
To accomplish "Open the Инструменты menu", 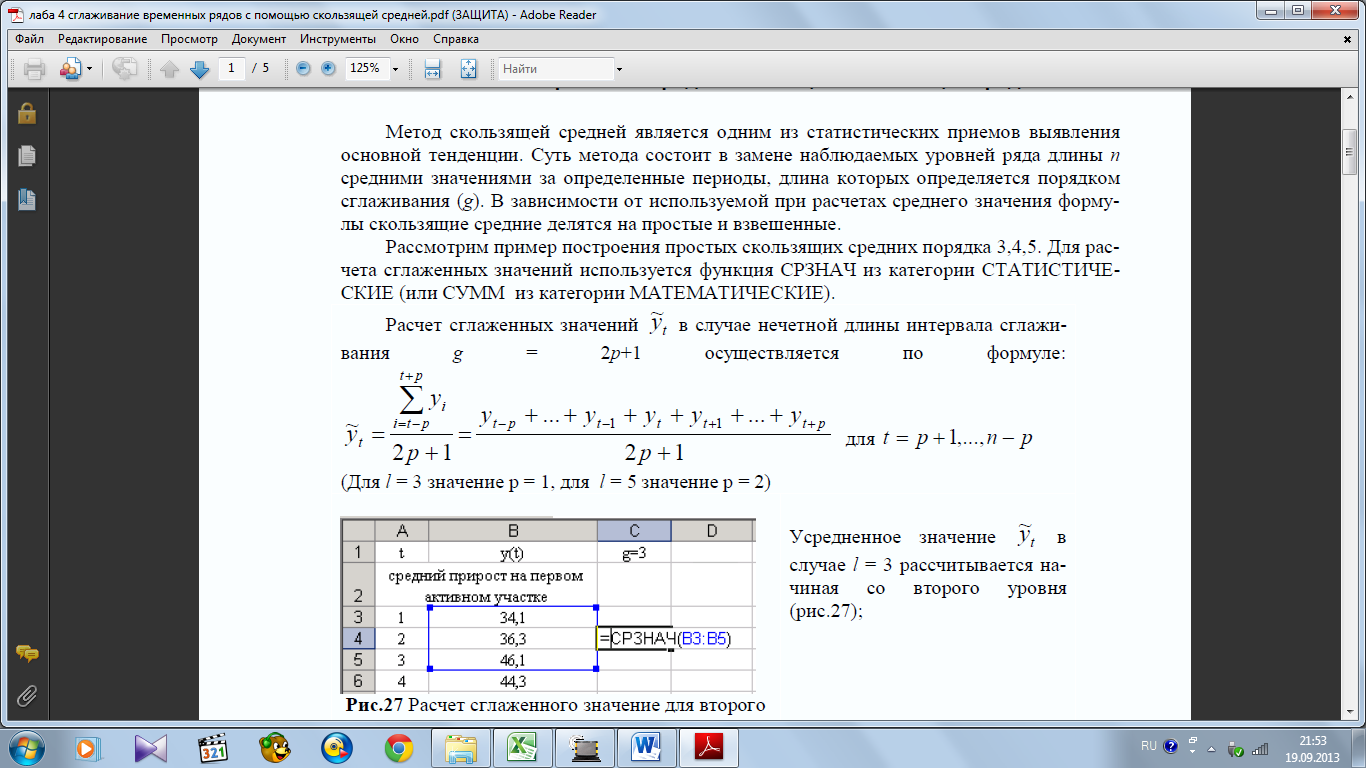I will point(336,39).
